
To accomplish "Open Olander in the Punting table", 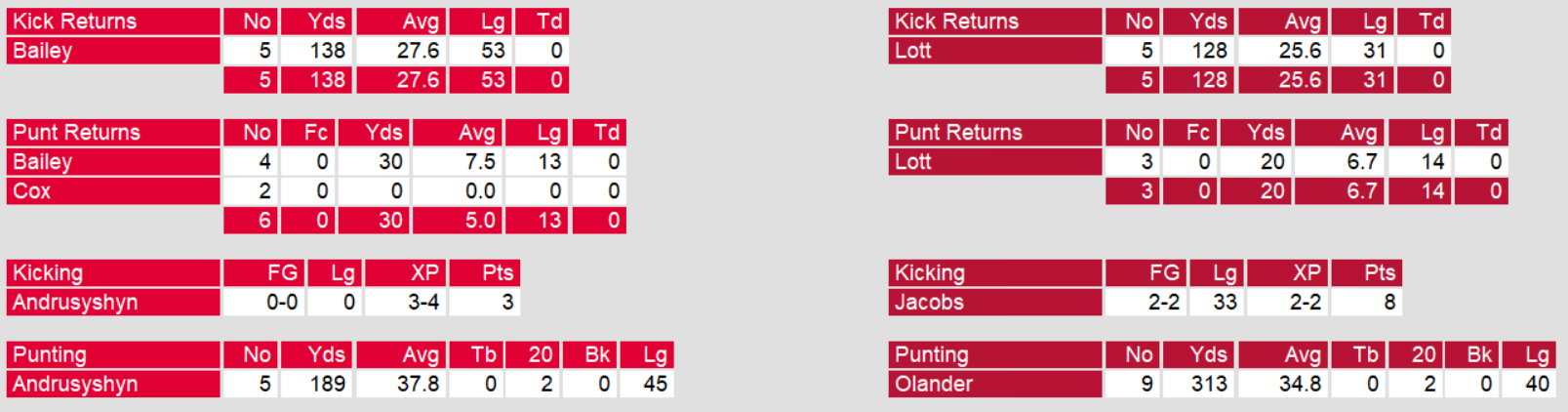I will 934,385.
